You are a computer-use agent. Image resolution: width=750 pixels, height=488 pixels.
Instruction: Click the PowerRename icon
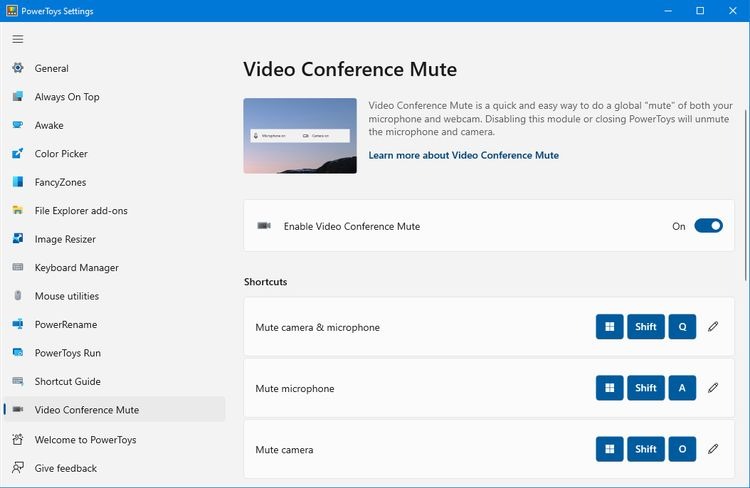tap(18, 324)
